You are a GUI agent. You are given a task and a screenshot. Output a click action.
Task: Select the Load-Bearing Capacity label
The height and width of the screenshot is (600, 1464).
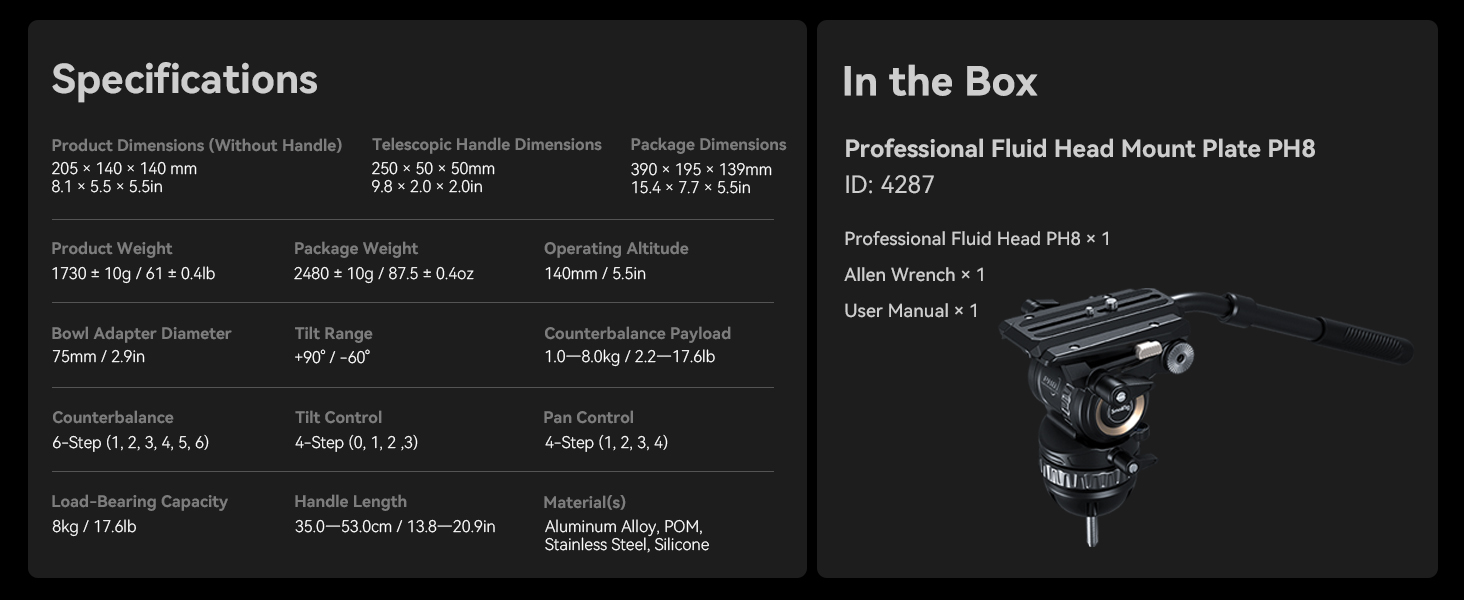tap(140, 502)
